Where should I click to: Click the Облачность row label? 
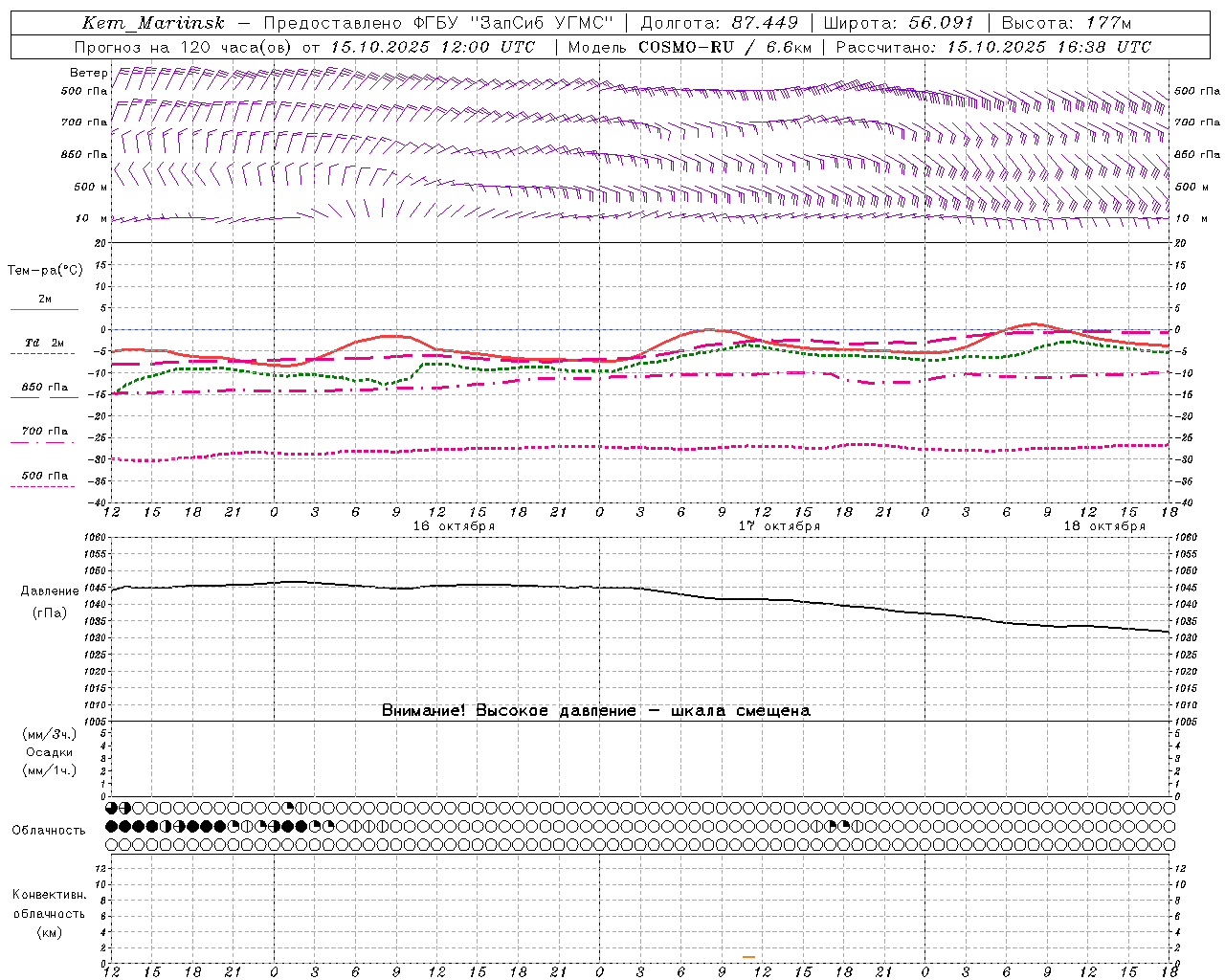pyautogui.click(x=49, y=831)
